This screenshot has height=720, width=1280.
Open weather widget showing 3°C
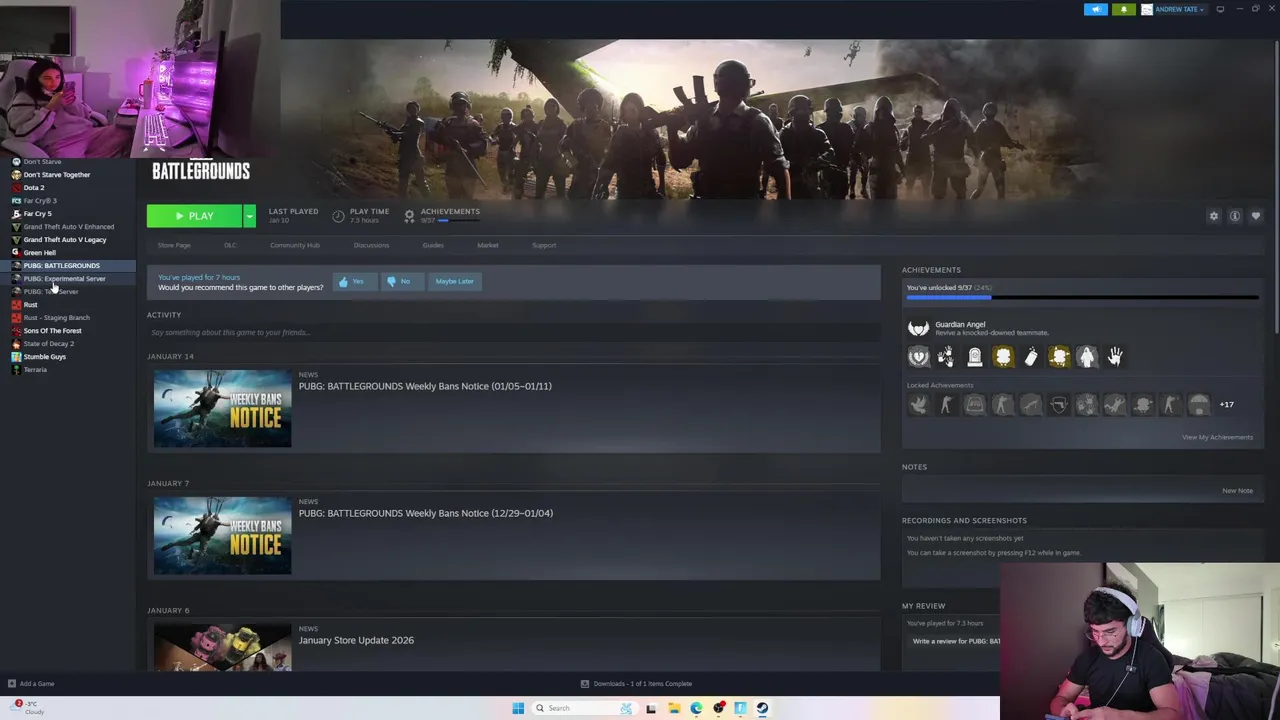pyautogui.click(x=26, y=707)
